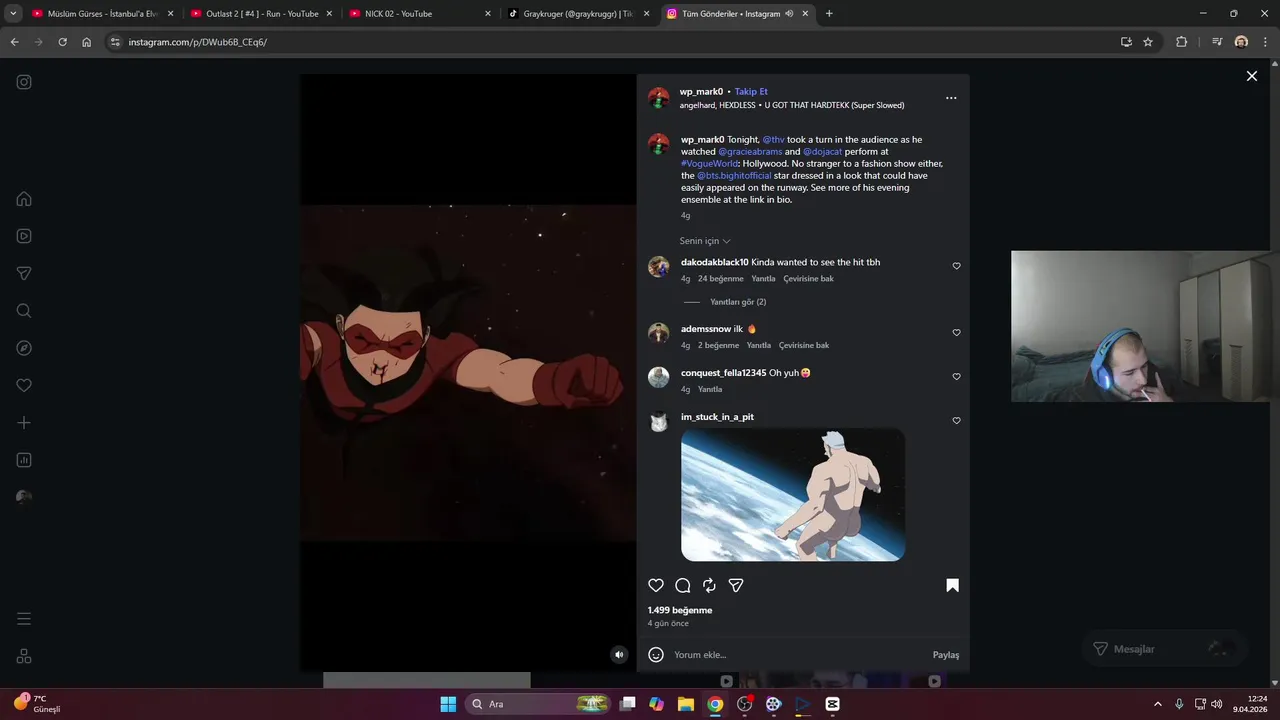The width and height of the screenshot is (1280, 720).
Task: Open @dojacat mention in caption
Action: tap(822, 152)
